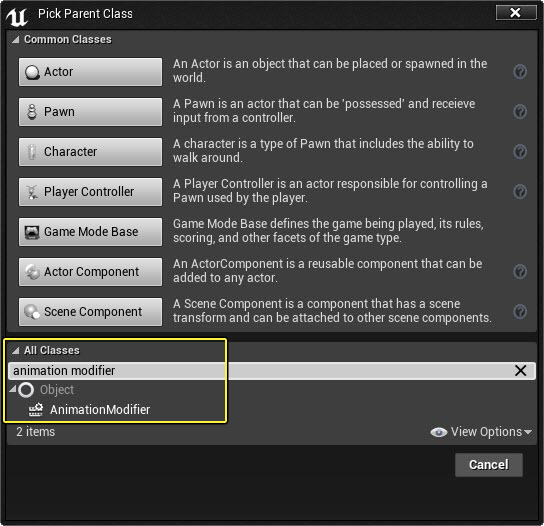This screenshot has width=544, height=526.
Task: Open help for the Actor class
Action: click(x=520, y=71)
